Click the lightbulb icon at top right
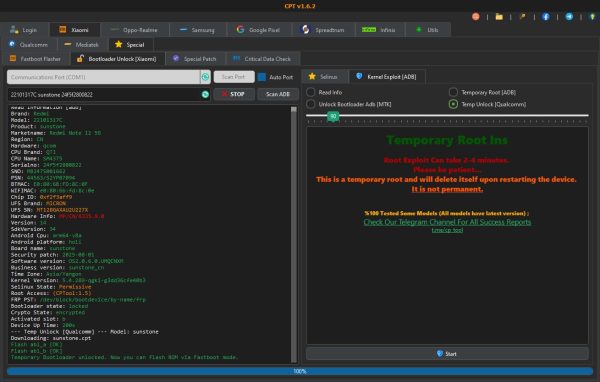This screenshot has width=600, height=382. 592,17
